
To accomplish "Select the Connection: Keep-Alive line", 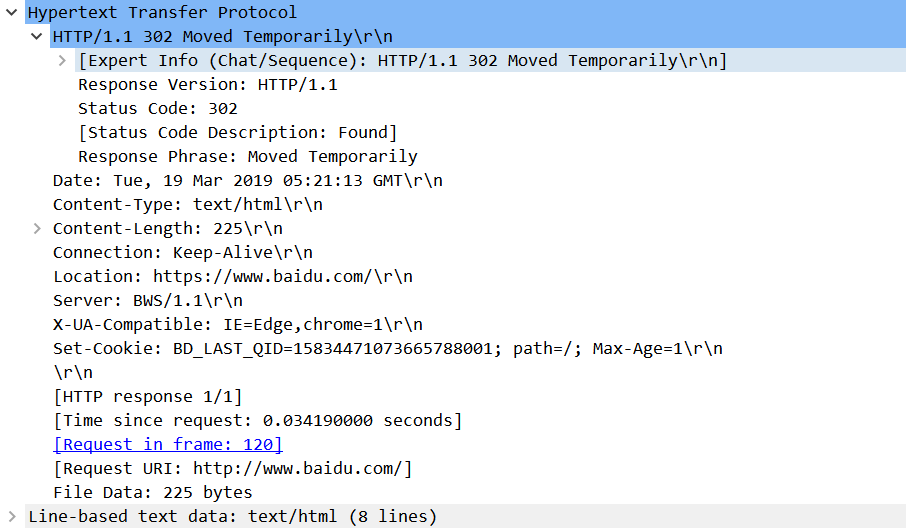I will click(183, 253).
